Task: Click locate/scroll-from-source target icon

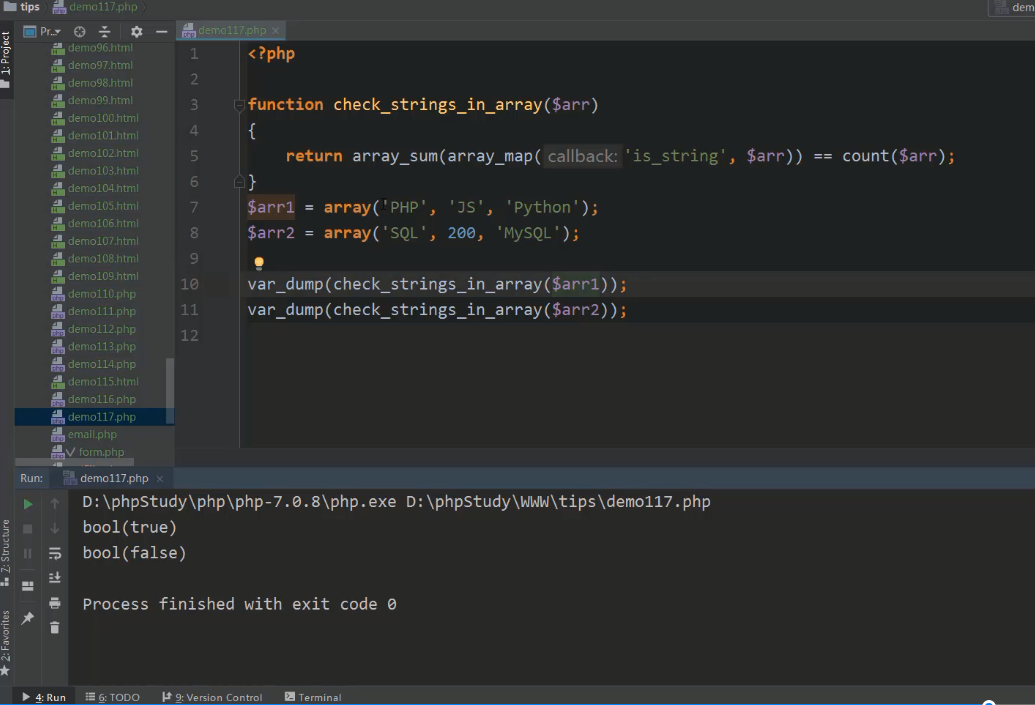Action: 80,32
